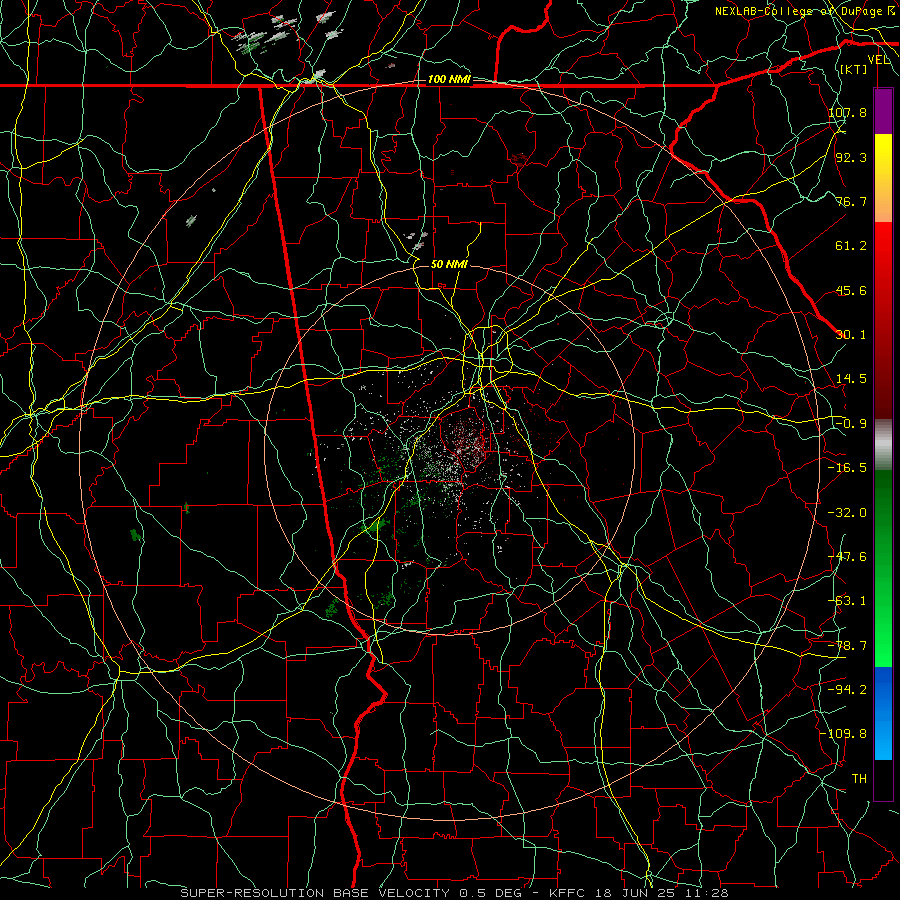Select the -0.9 velocity legend value

(x=851, y=424)
